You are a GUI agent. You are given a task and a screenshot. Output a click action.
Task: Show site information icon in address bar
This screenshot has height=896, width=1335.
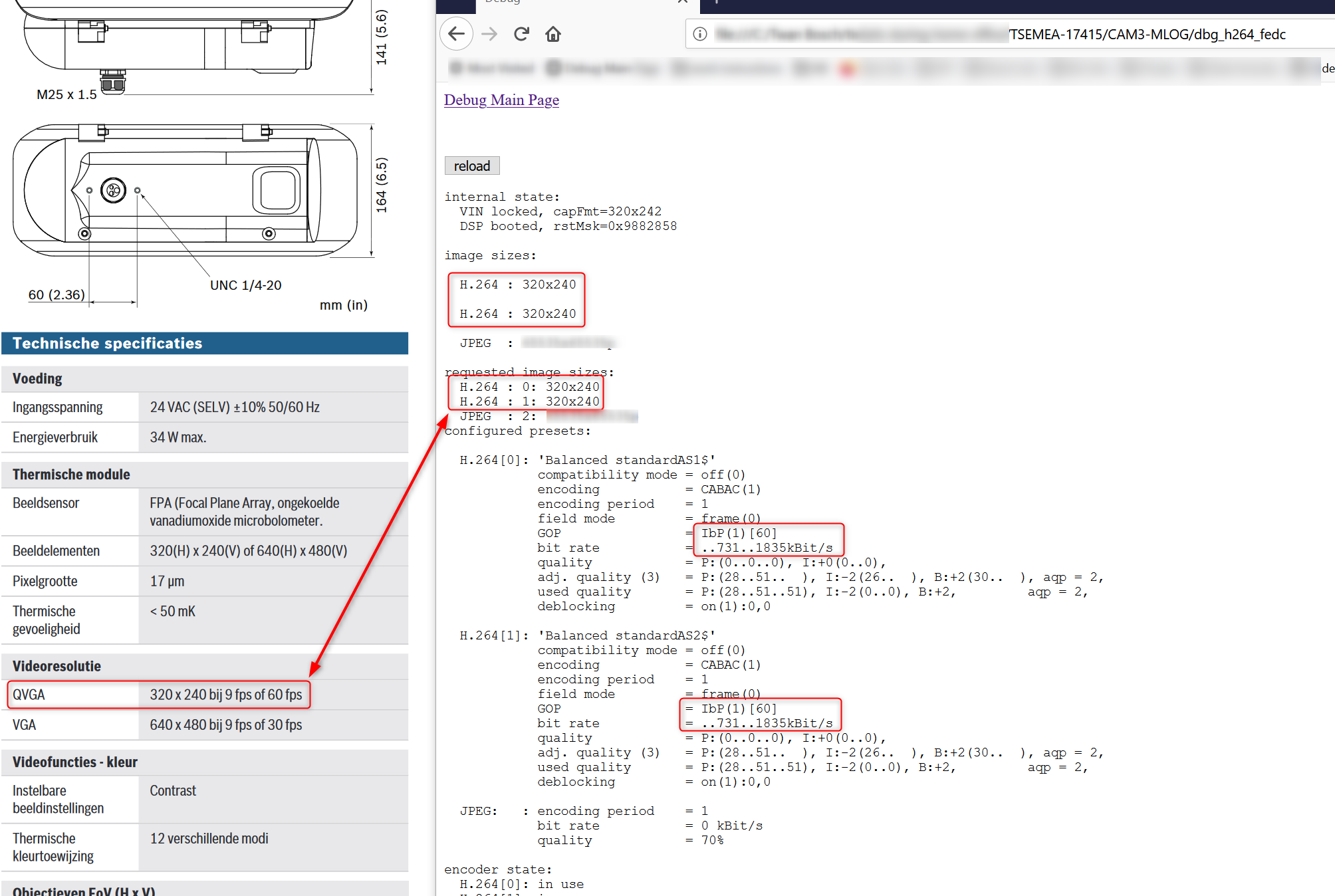click(700, 34)
